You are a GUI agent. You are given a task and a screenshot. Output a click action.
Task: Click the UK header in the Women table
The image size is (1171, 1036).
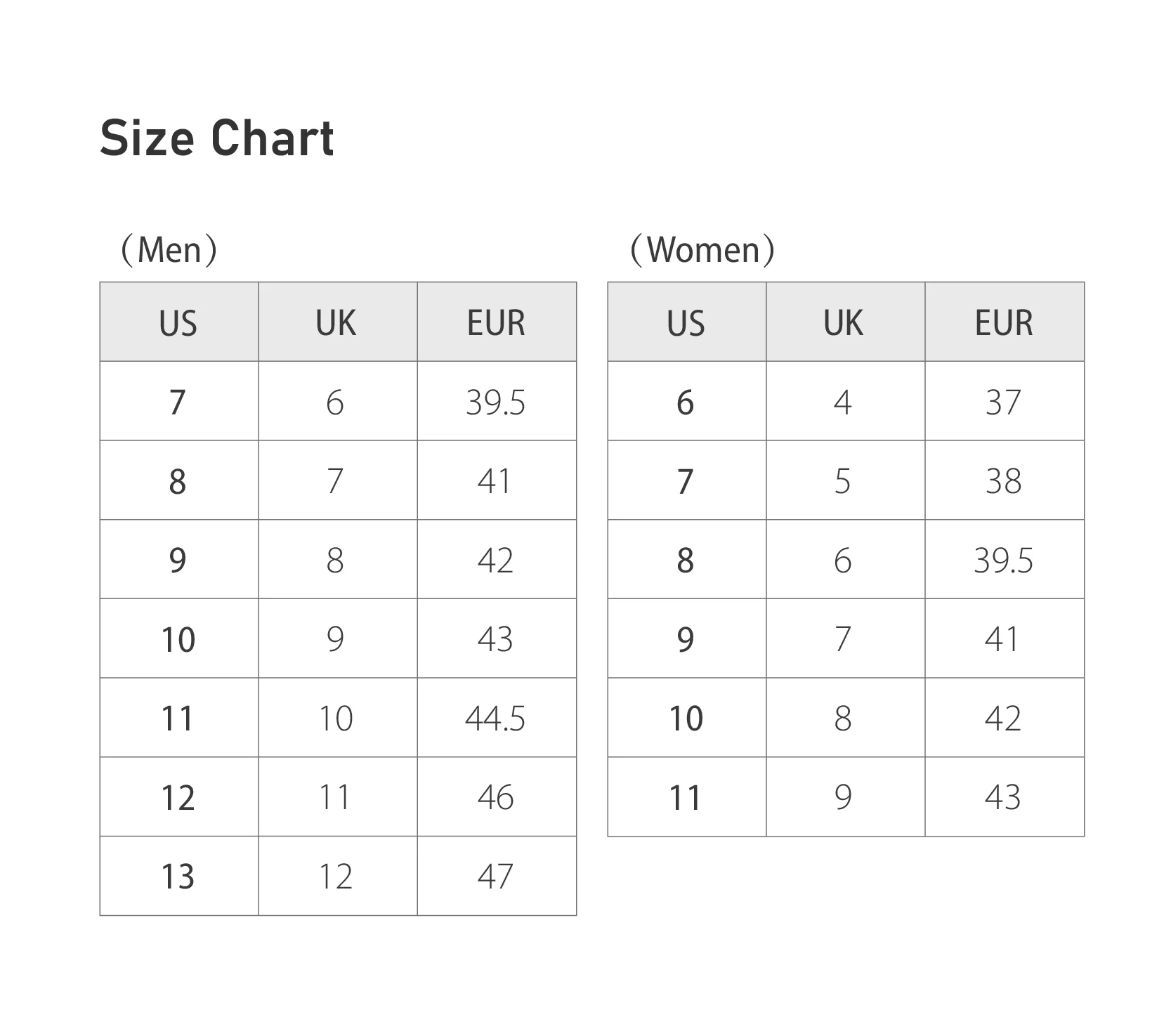[x=844, y=323]
